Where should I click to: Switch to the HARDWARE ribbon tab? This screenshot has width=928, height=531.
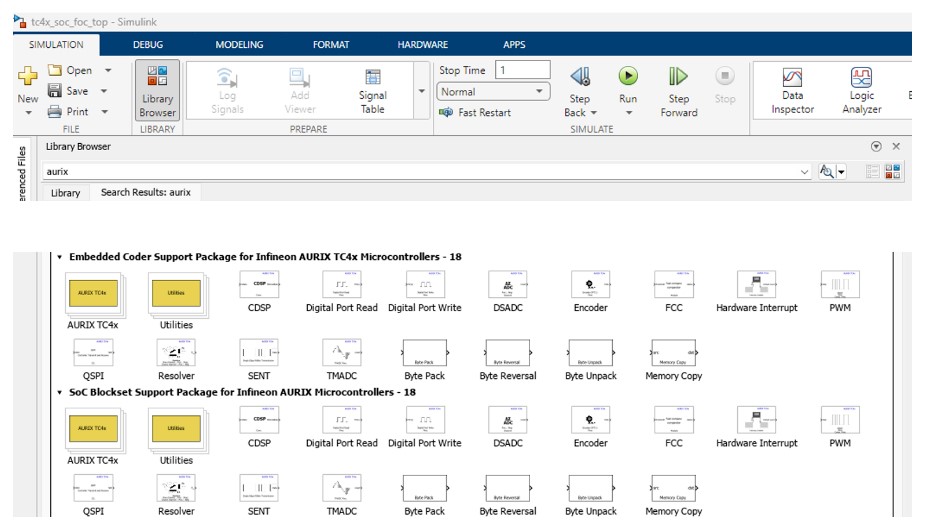point(423,44)
